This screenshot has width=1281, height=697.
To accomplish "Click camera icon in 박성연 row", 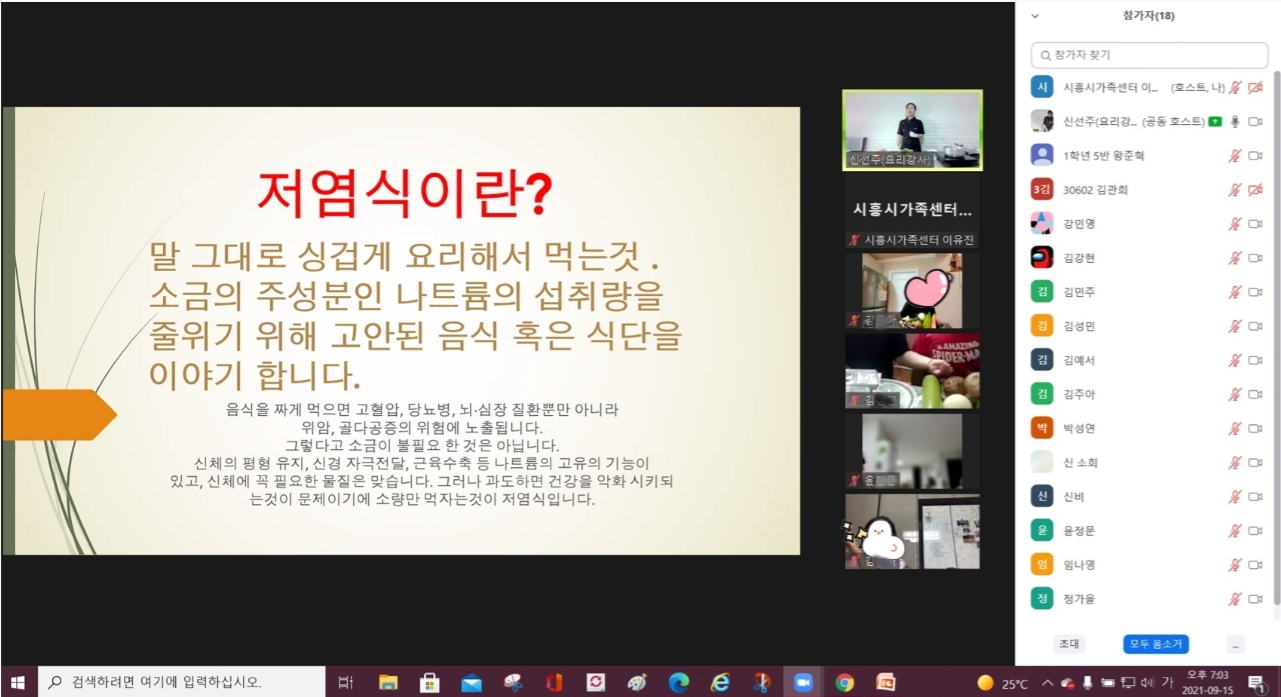I will point(1255,428).
